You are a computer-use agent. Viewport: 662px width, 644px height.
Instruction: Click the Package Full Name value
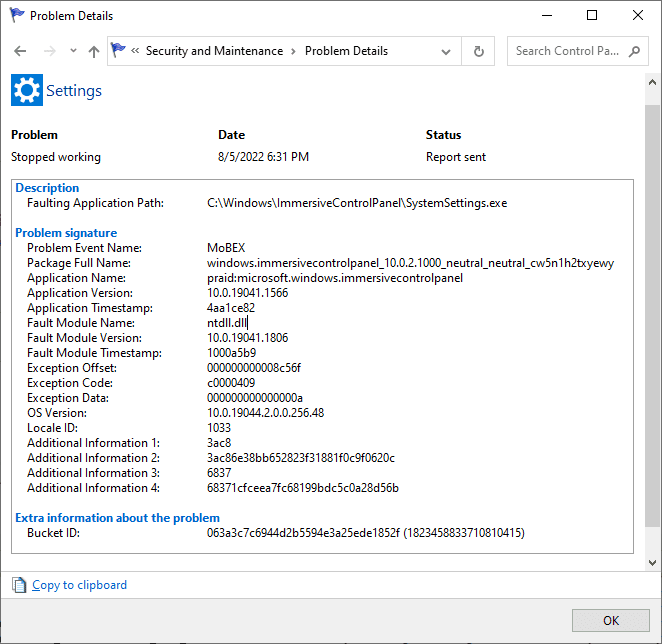pos(410,263)
